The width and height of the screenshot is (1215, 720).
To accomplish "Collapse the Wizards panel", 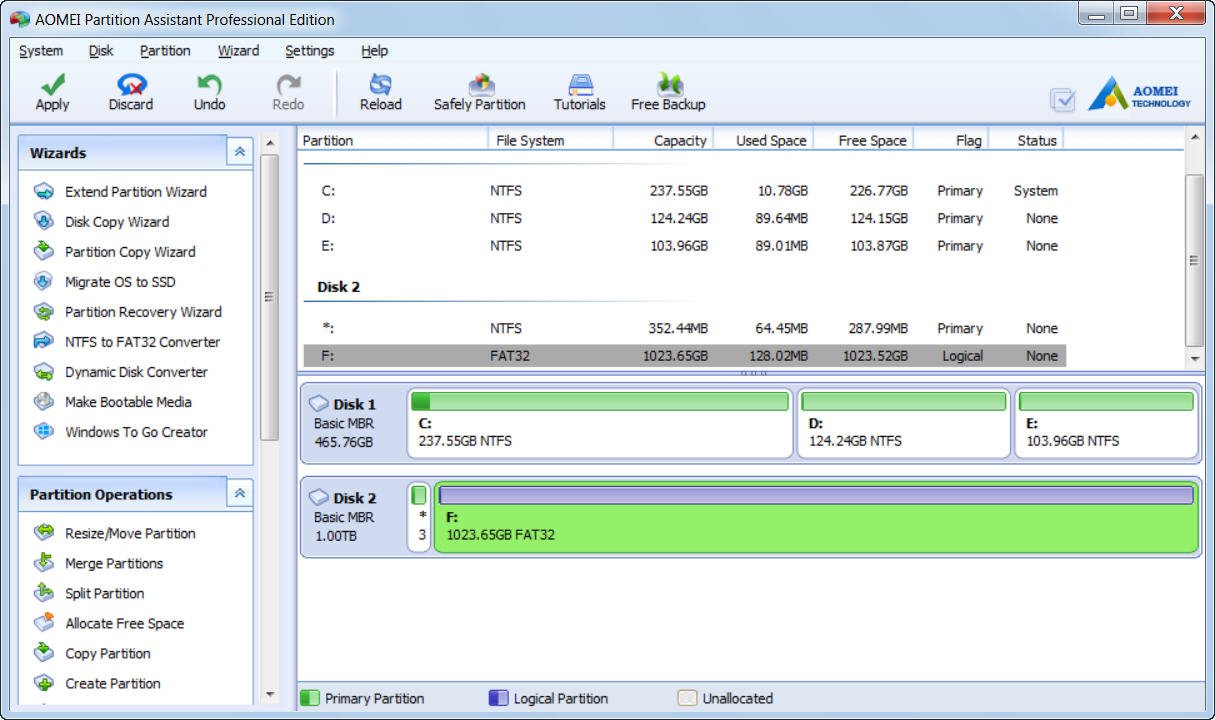I will tap(239, 152).
